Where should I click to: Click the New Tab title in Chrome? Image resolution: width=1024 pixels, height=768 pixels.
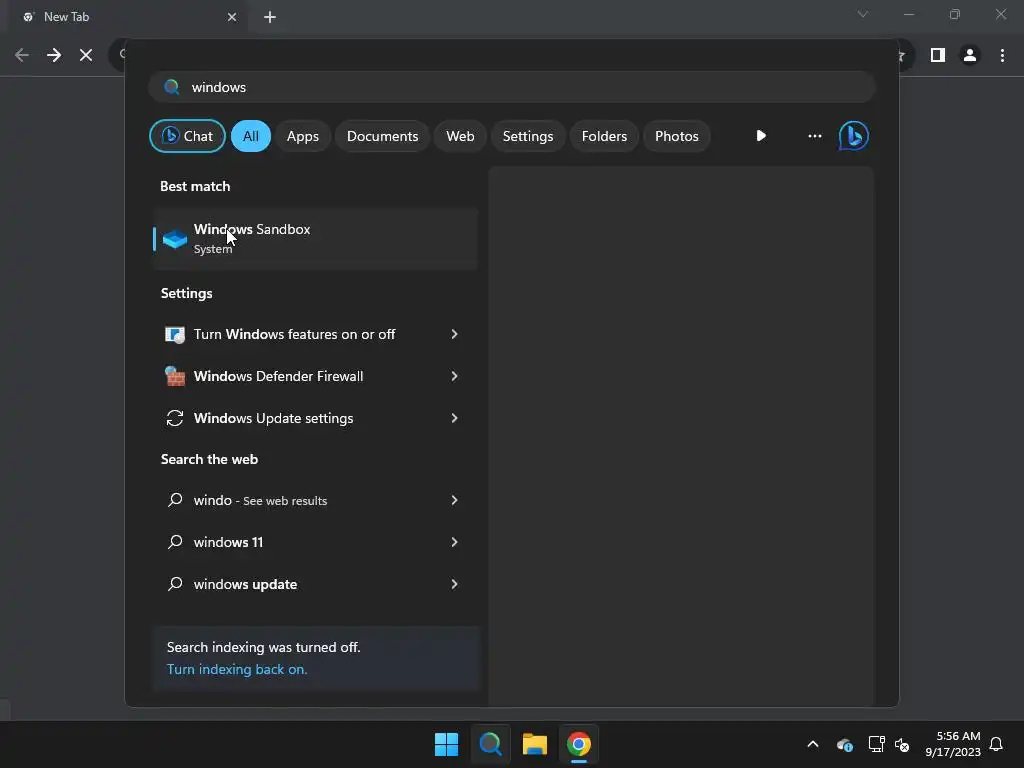(x=67, y=17)
